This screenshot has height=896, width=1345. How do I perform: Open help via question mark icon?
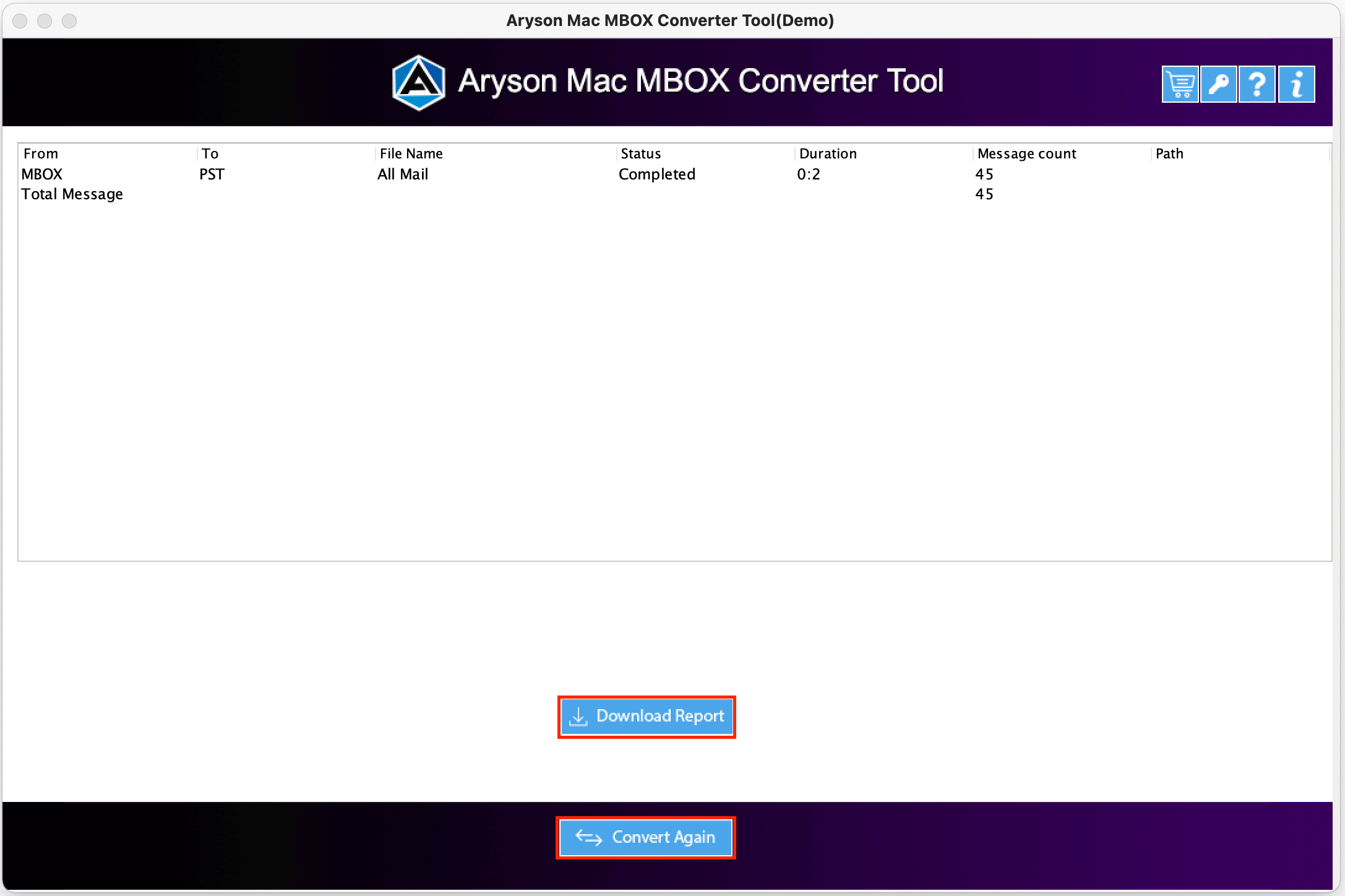(1257, 84)
